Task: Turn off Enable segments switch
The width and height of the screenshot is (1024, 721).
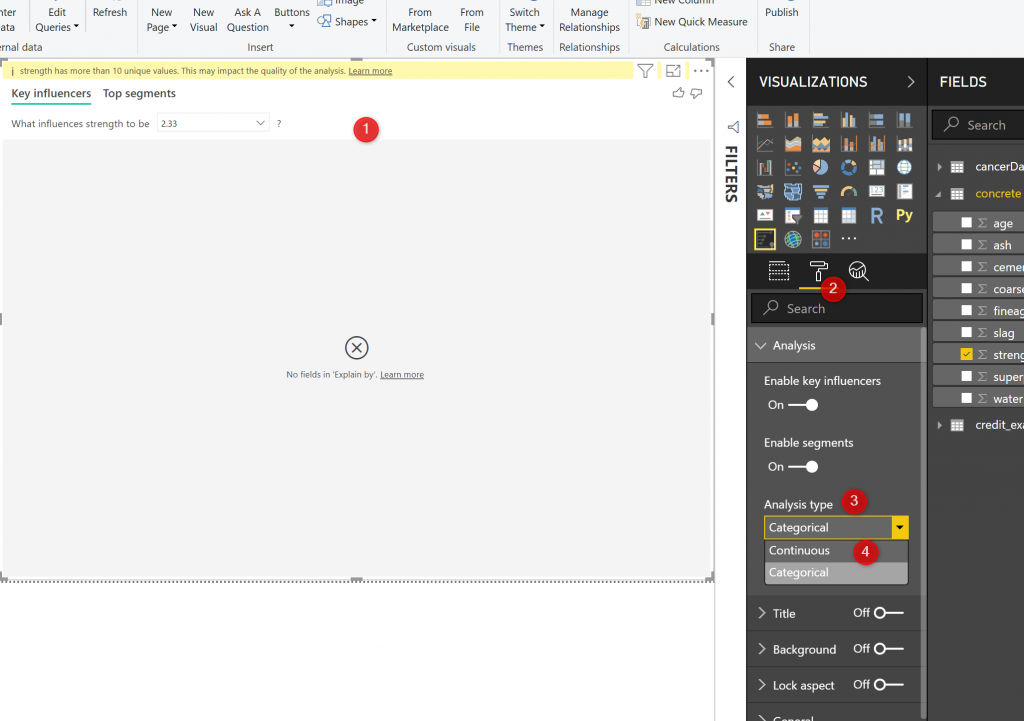Action: click(802, 467)
